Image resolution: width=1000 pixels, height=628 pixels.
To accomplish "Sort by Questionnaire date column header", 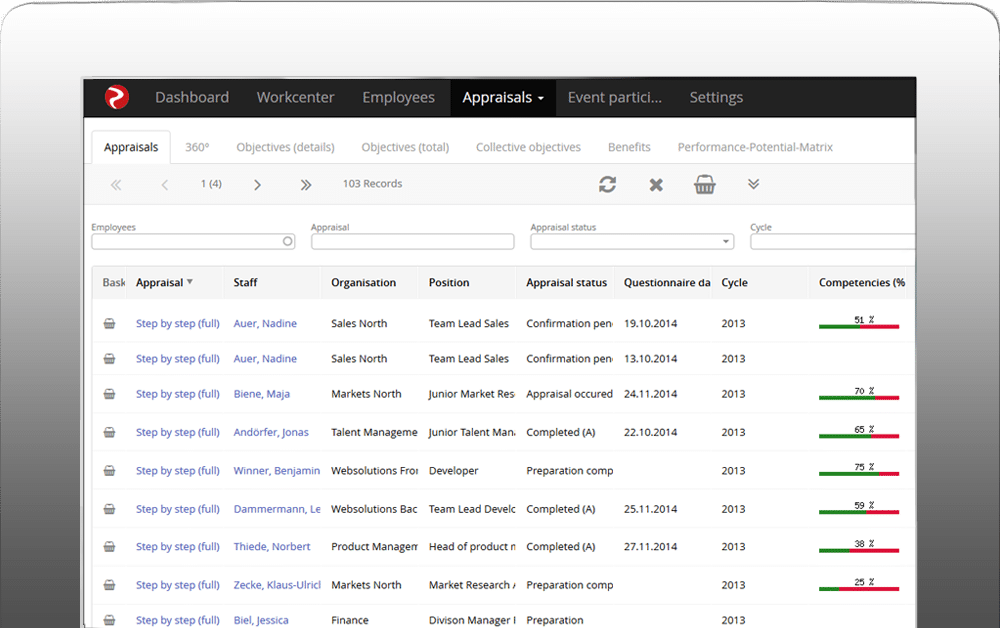I will 667,282.
